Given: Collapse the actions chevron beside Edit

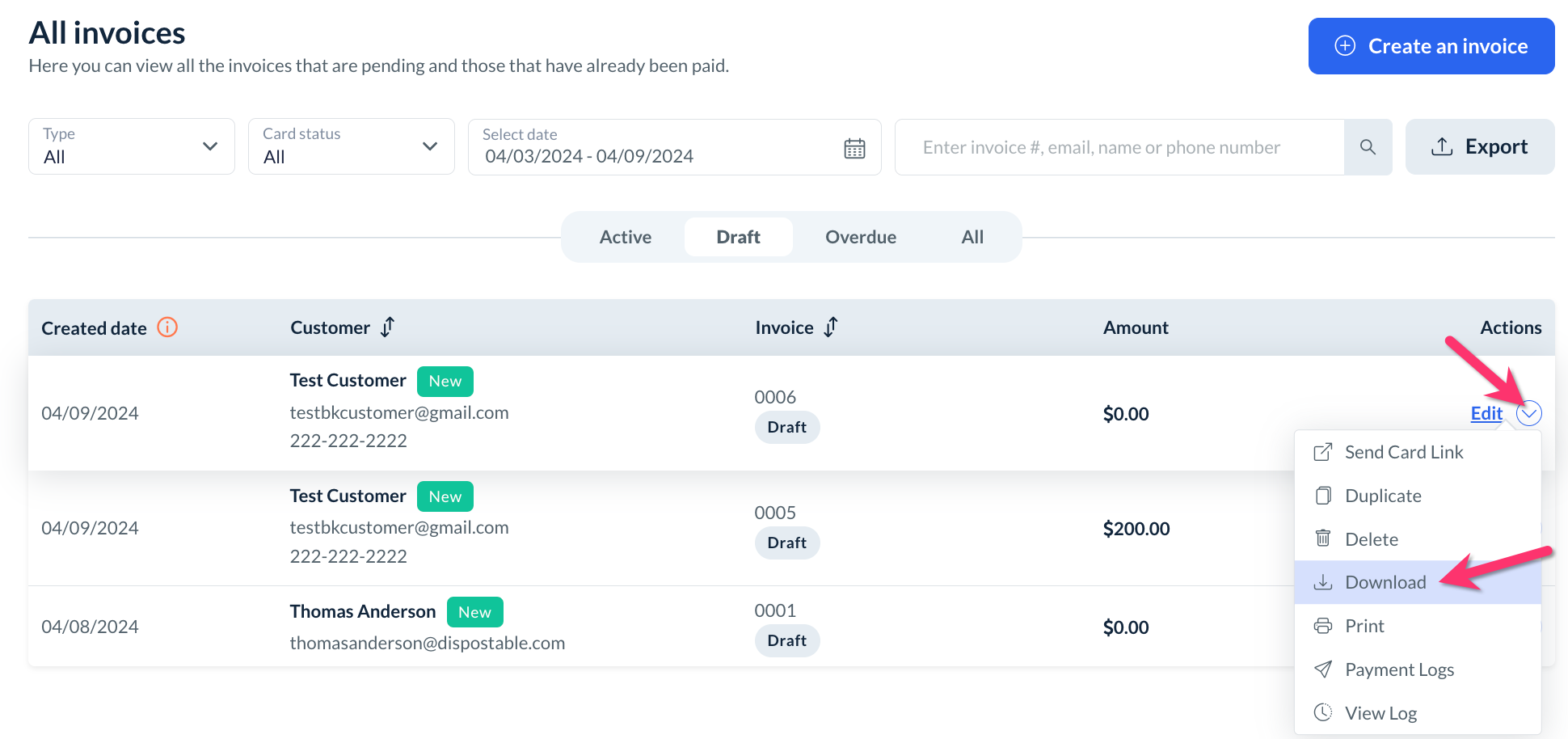Looking at the screenshot, I should coord(1528,414).
